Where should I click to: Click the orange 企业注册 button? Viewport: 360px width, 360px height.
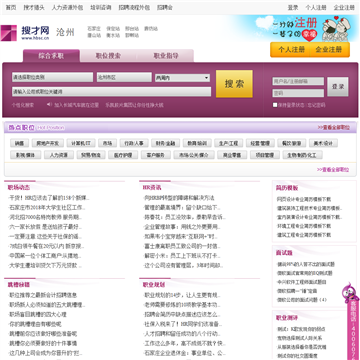point(329,50)
